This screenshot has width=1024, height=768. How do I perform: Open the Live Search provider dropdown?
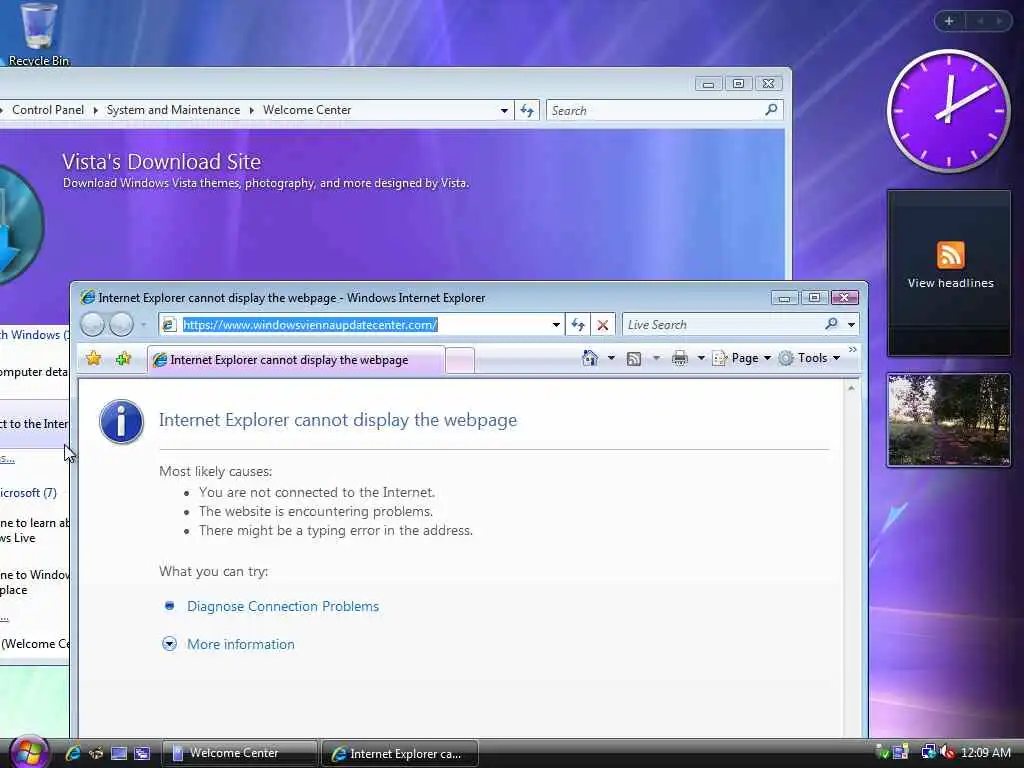(851, 325)
